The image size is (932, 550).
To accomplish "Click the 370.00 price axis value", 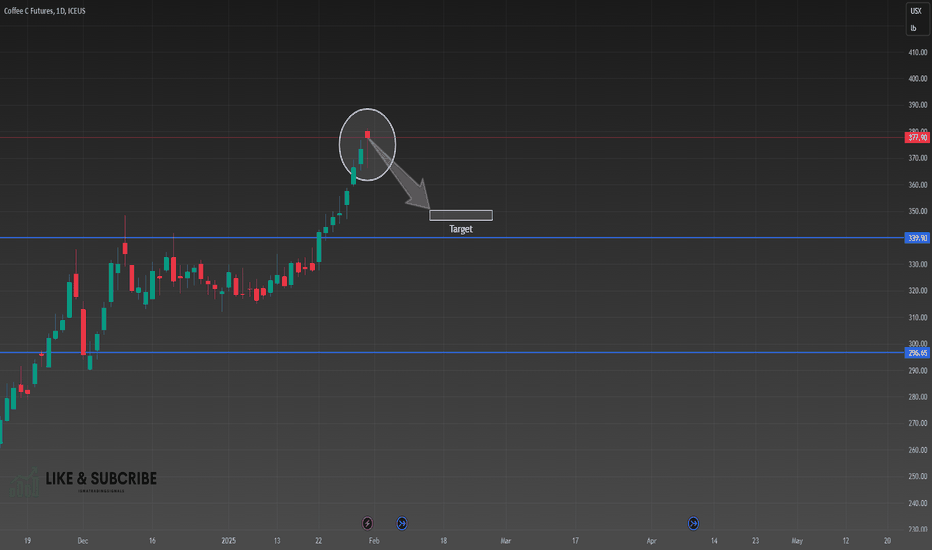I will [x=918, y=158].
